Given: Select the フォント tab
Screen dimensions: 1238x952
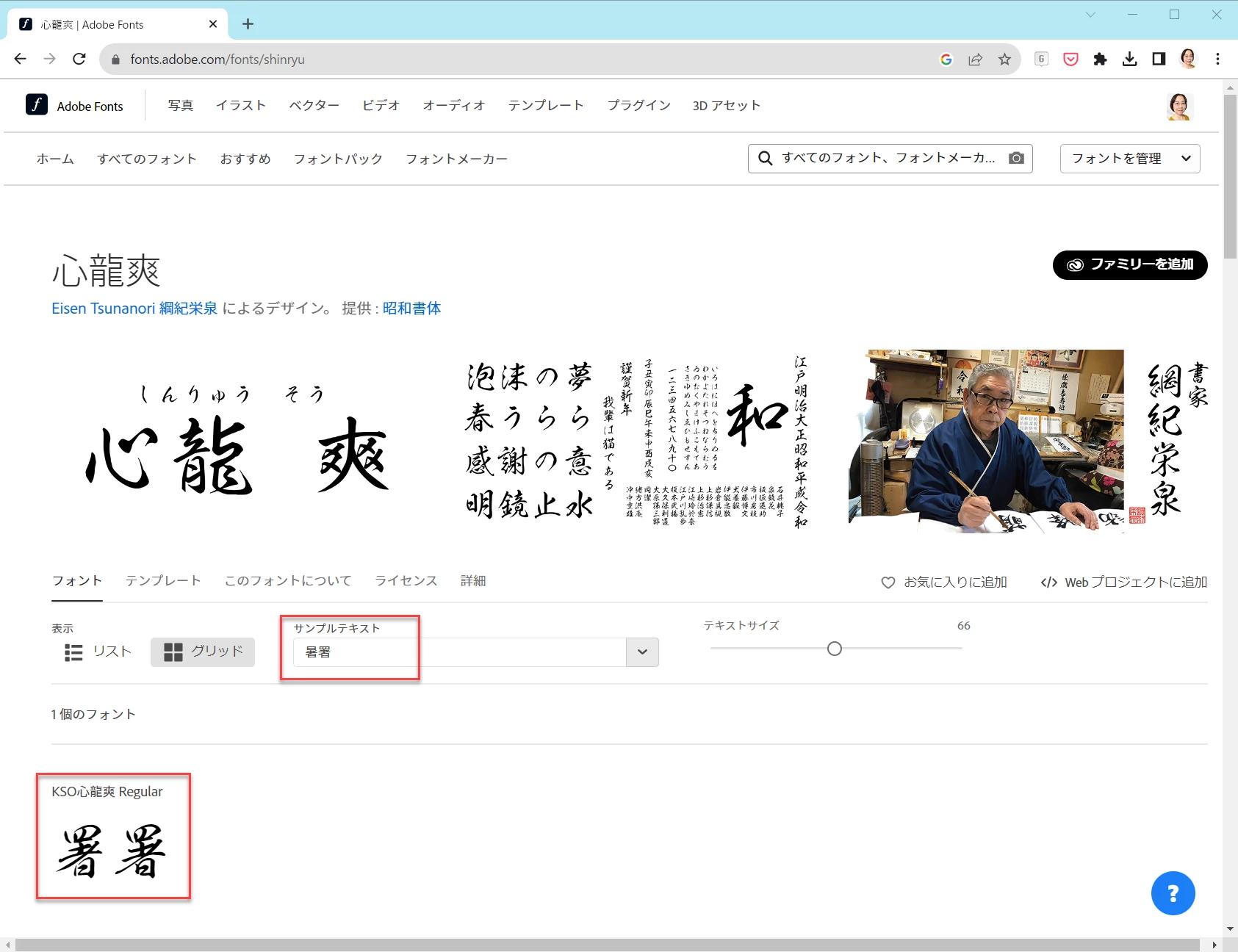Looking at the screenshot, I should 76,581.
